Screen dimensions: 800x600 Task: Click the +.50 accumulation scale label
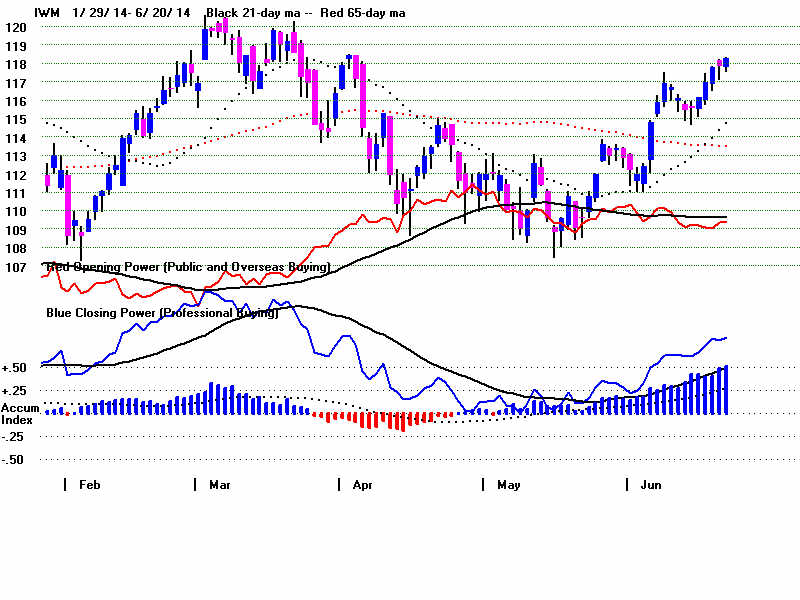pos(14,368)
